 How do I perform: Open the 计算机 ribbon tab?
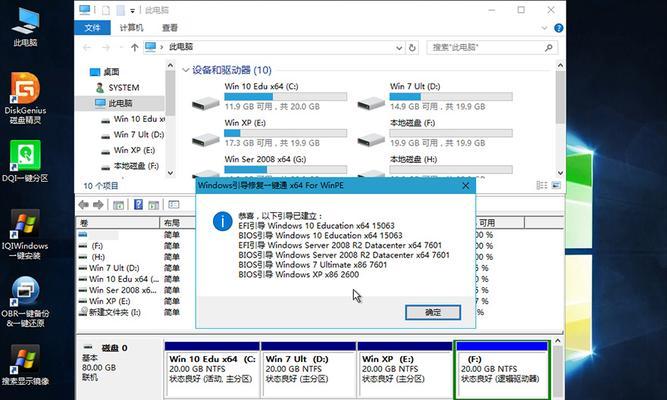[131, 28]
